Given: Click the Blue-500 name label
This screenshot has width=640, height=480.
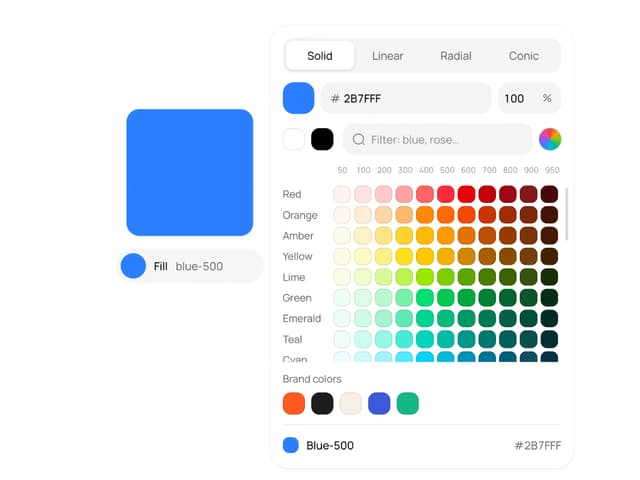Looking at the screenshot, I should [330, 445].
